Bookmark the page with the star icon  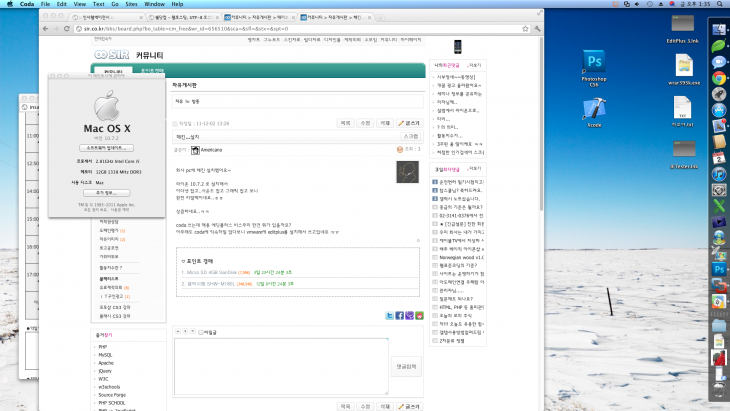525,28
